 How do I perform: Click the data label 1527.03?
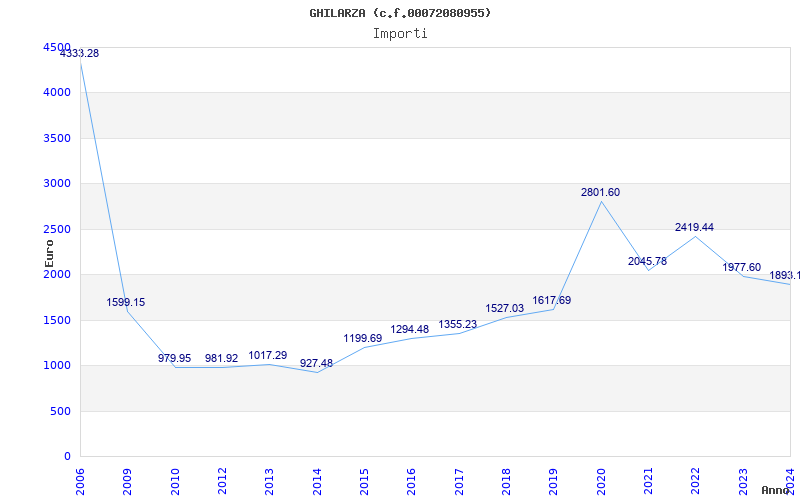[x=505, y=309]
